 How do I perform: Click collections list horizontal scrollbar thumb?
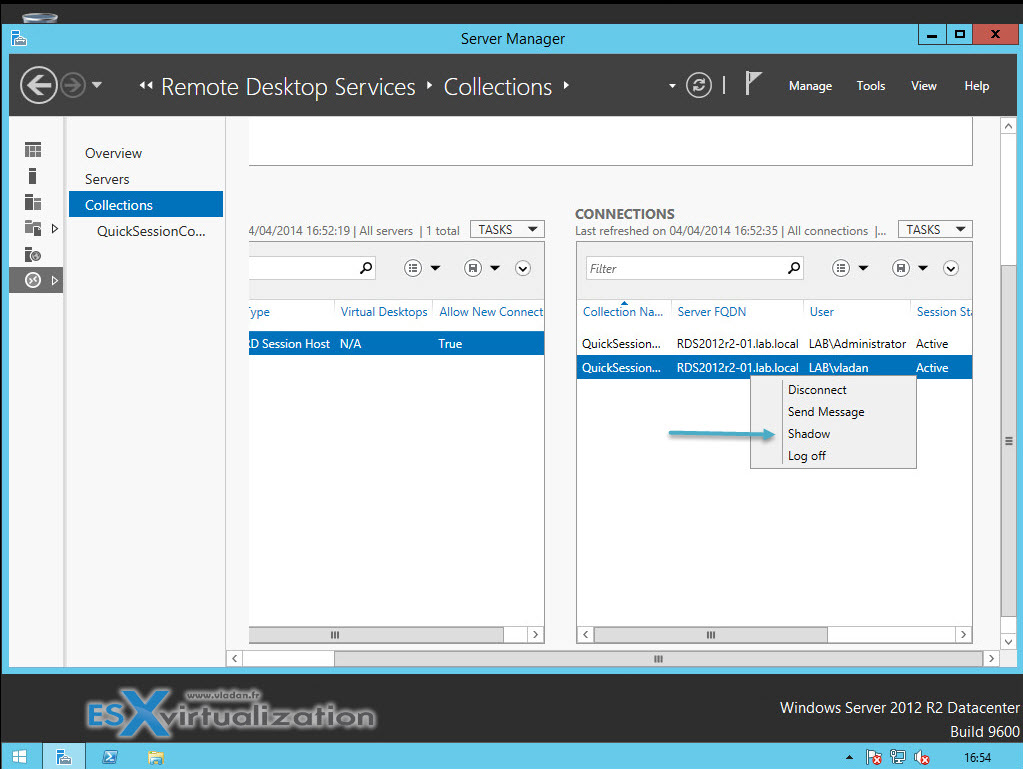click(x=376, y=635)
